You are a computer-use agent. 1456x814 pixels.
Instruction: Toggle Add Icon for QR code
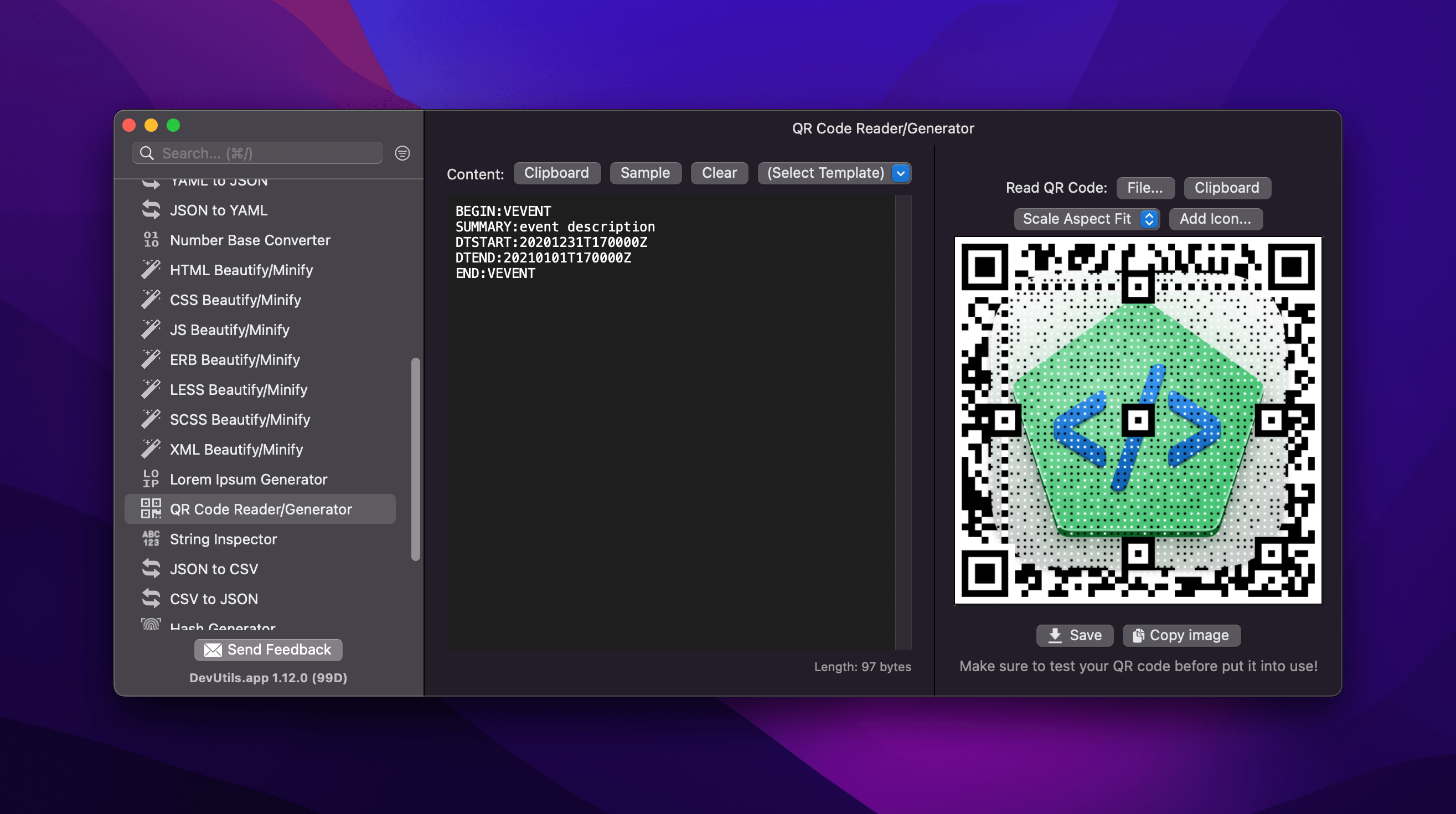point(1215,219)
